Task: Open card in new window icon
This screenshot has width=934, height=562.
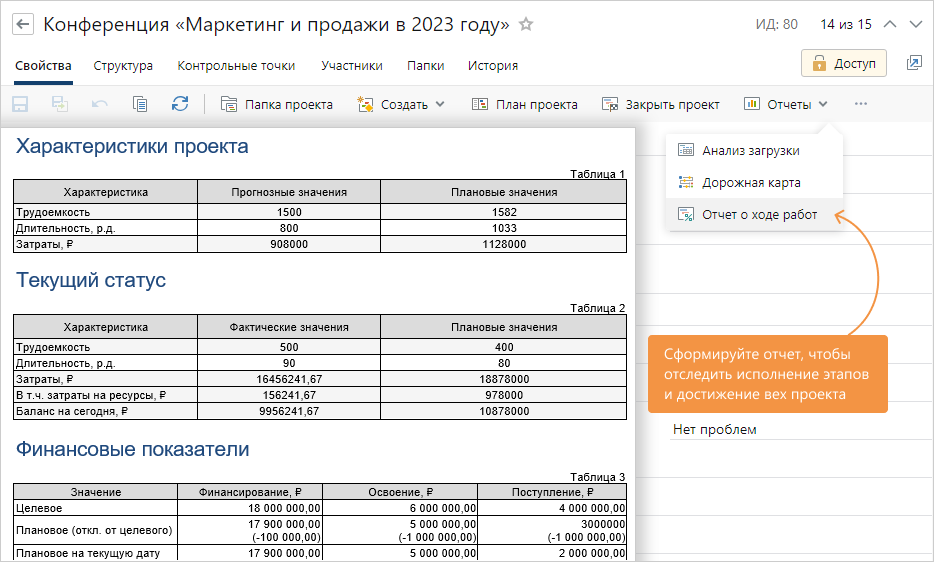Action: pyautogui.click(x=914, y=63)
